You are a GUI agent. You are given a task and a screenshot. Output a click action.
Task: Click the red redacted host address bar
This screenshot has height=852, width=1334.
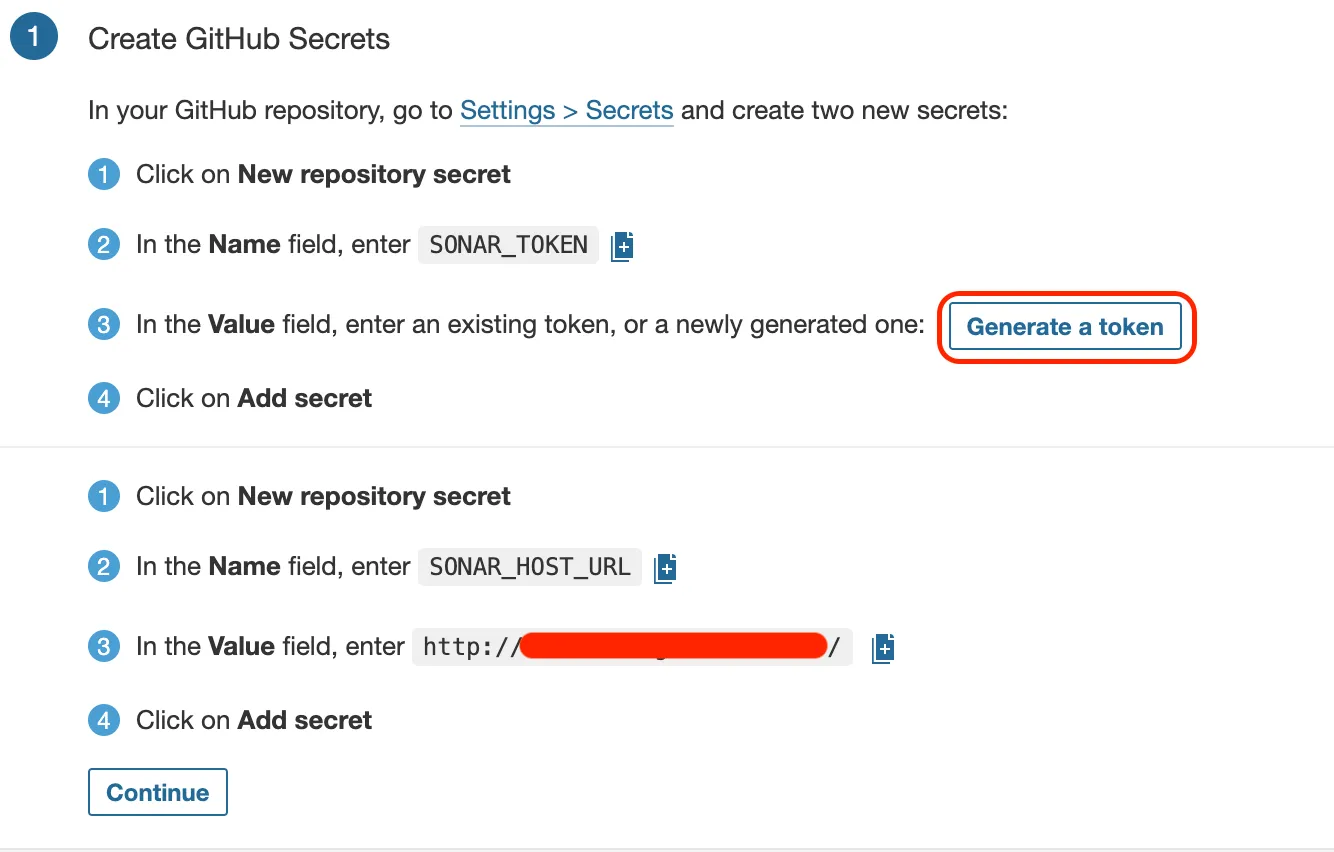click(673, 646)
